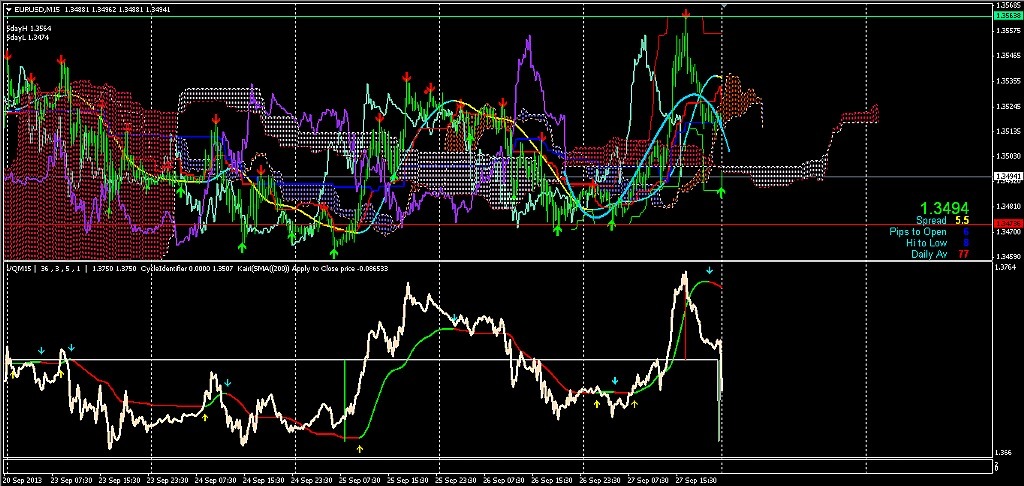The image size is (1024, 486).
Task: Click the 24 Sep 07:30 time label
Action: click(x=215, y=479)
